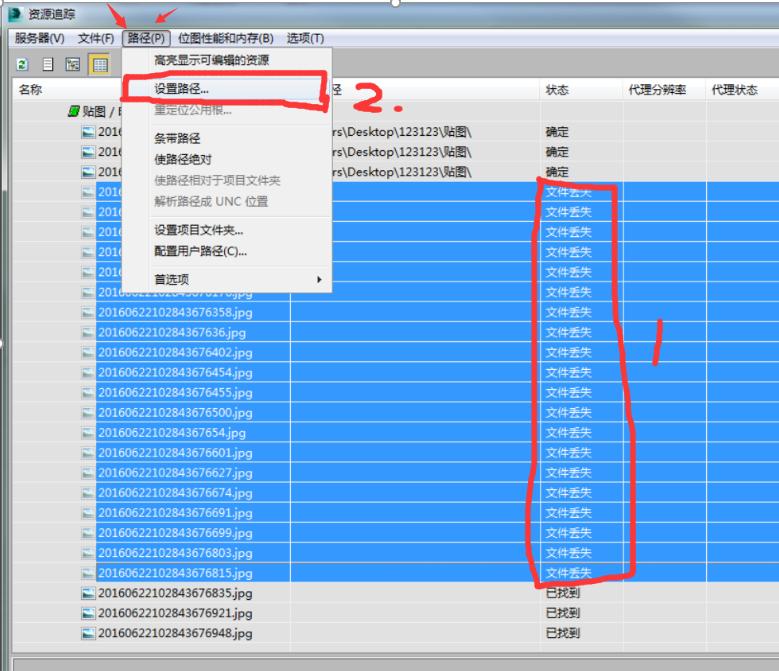Click image icon of 201606221028436​76627.jpg
The width and height of the screenshot is (779, 671).
[x=88, y=473]
